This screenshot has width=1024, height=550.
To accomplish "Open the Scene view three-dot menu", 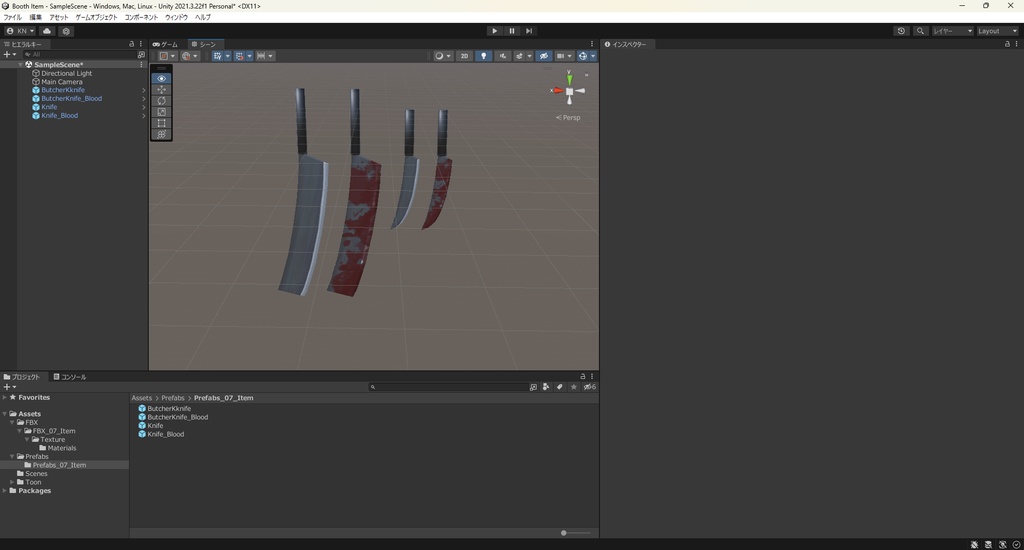I will tap(592, 44).
